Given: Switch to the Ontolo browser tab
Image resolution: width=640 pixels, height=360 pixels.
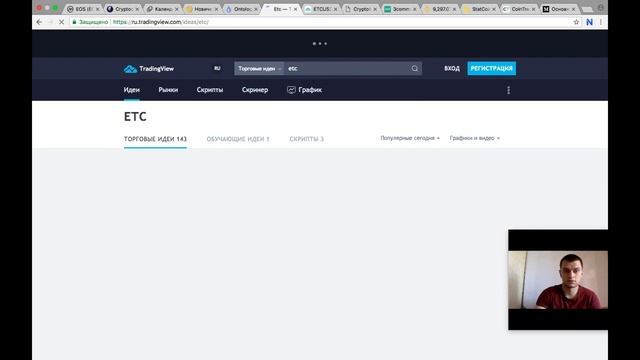Looking at the screenshot, I should click(242, 9).
